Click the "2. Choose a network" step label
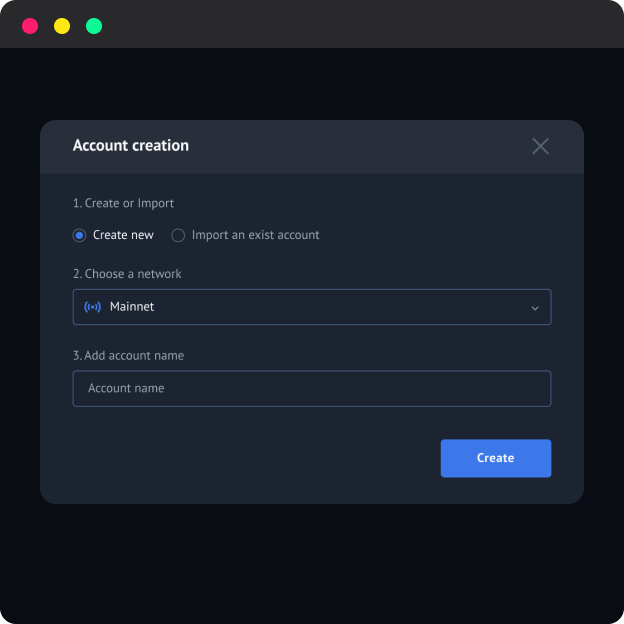The image size is (624, 624). [127, 274]
